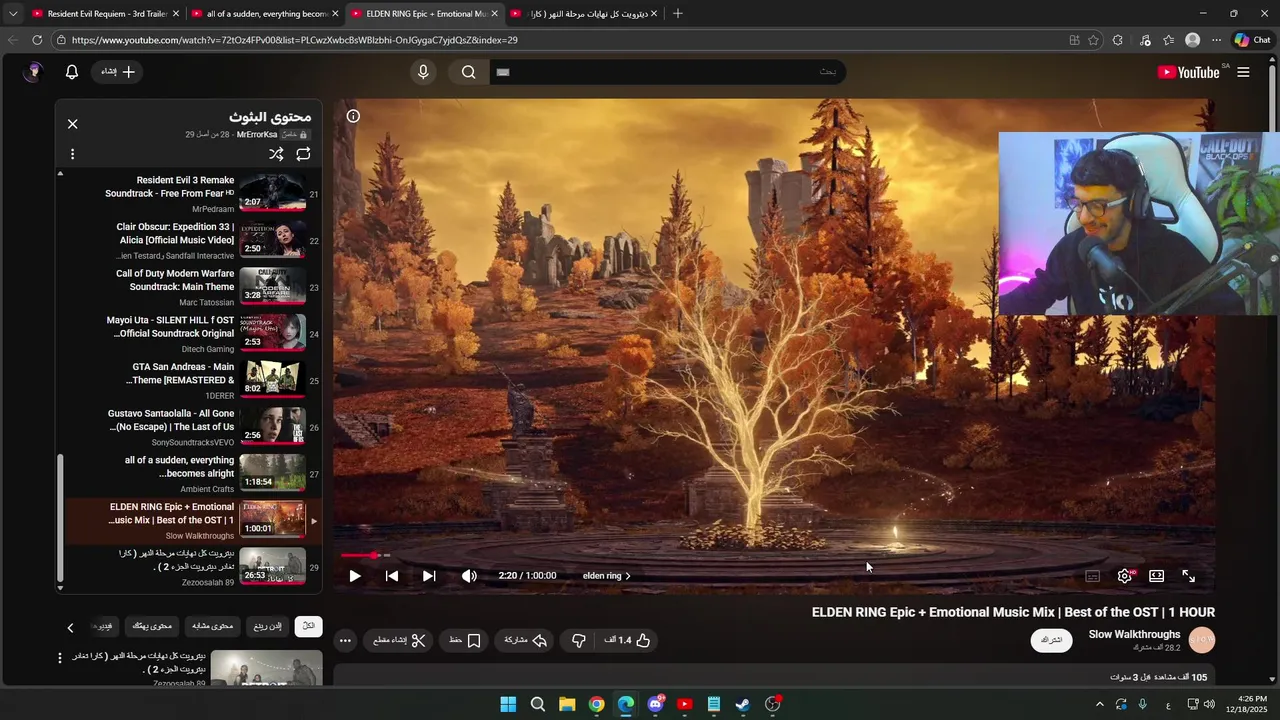Select the ELDEN RING 1:00:01 playlist thumbnail
Screen dimensions: 1280x720
click(272, 520)
